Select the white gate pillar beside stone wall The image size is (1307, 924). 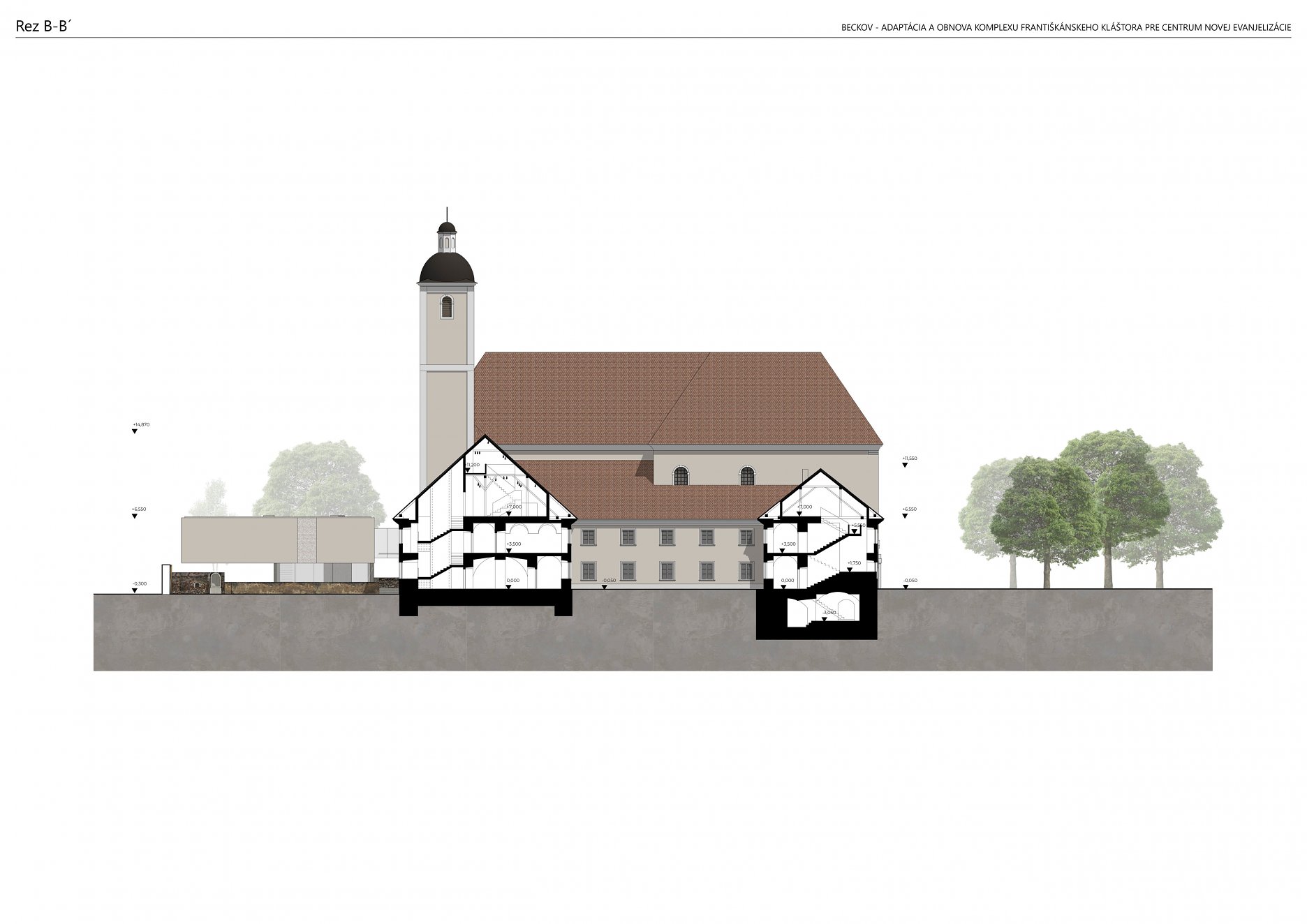pyautogui.click(x=165, y=579)
